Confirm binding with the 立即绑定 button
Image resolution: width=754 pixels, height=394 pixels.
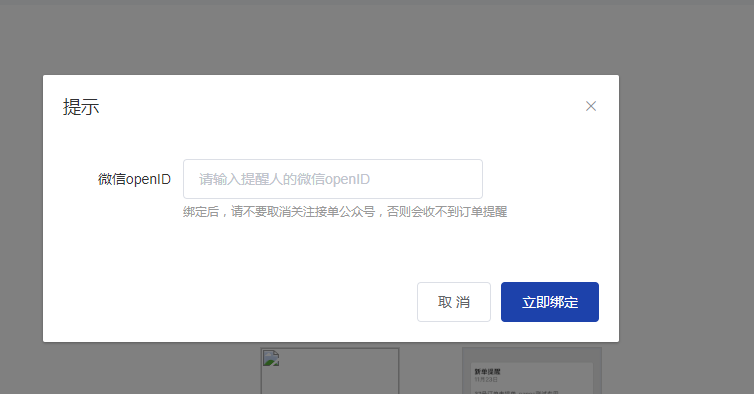[550, 302]
